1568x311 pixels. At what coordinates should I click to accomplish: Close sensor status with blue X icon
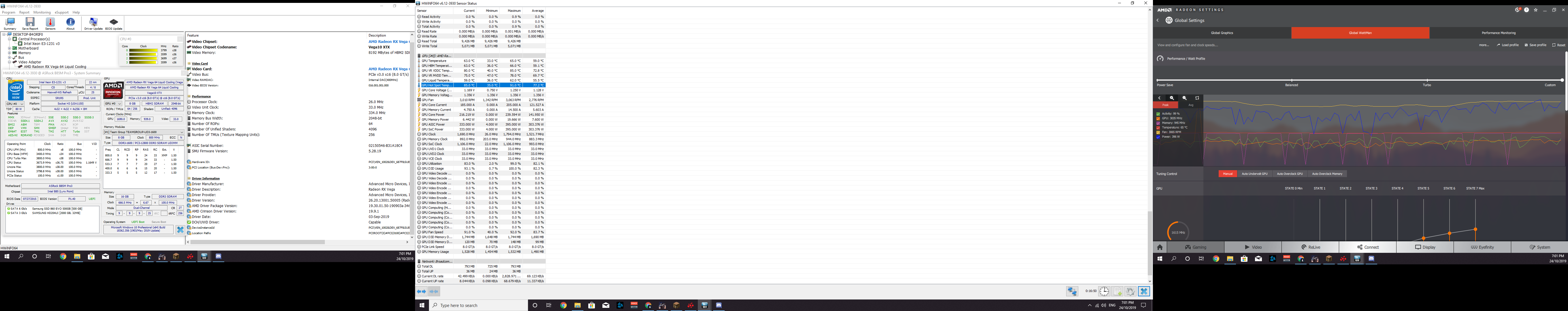(1144, 291)
